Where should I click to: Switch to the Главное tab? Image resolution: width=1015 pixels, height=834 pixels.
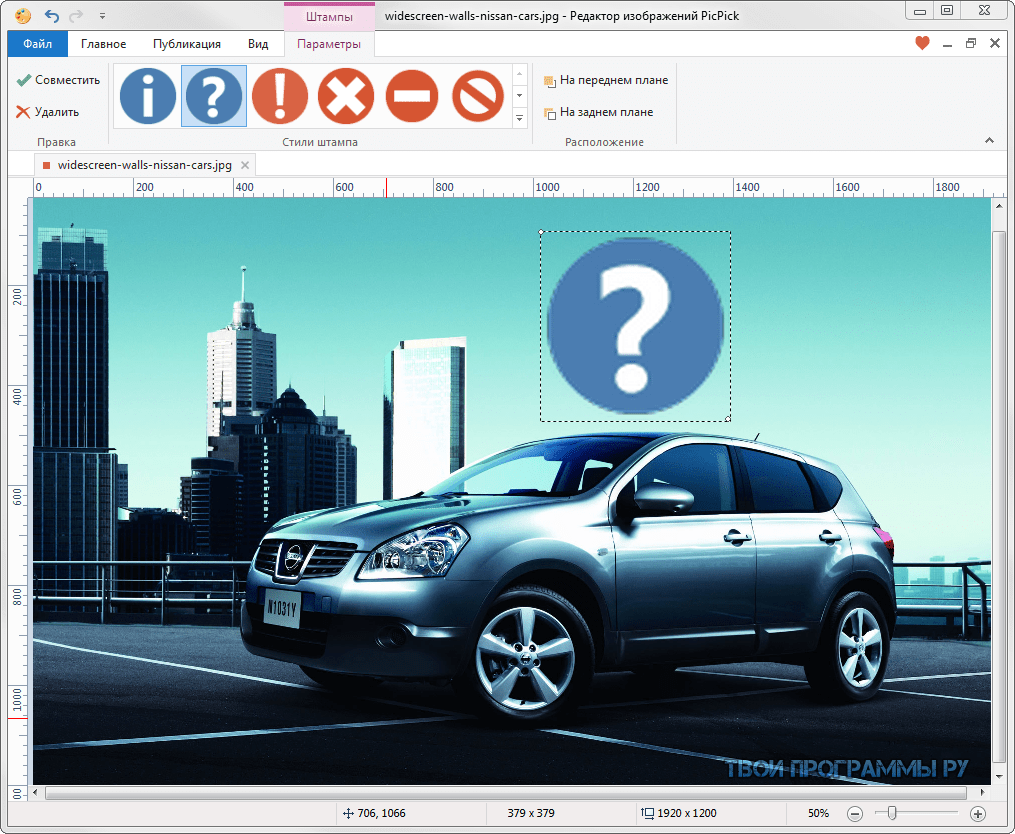tap(104, 44)
